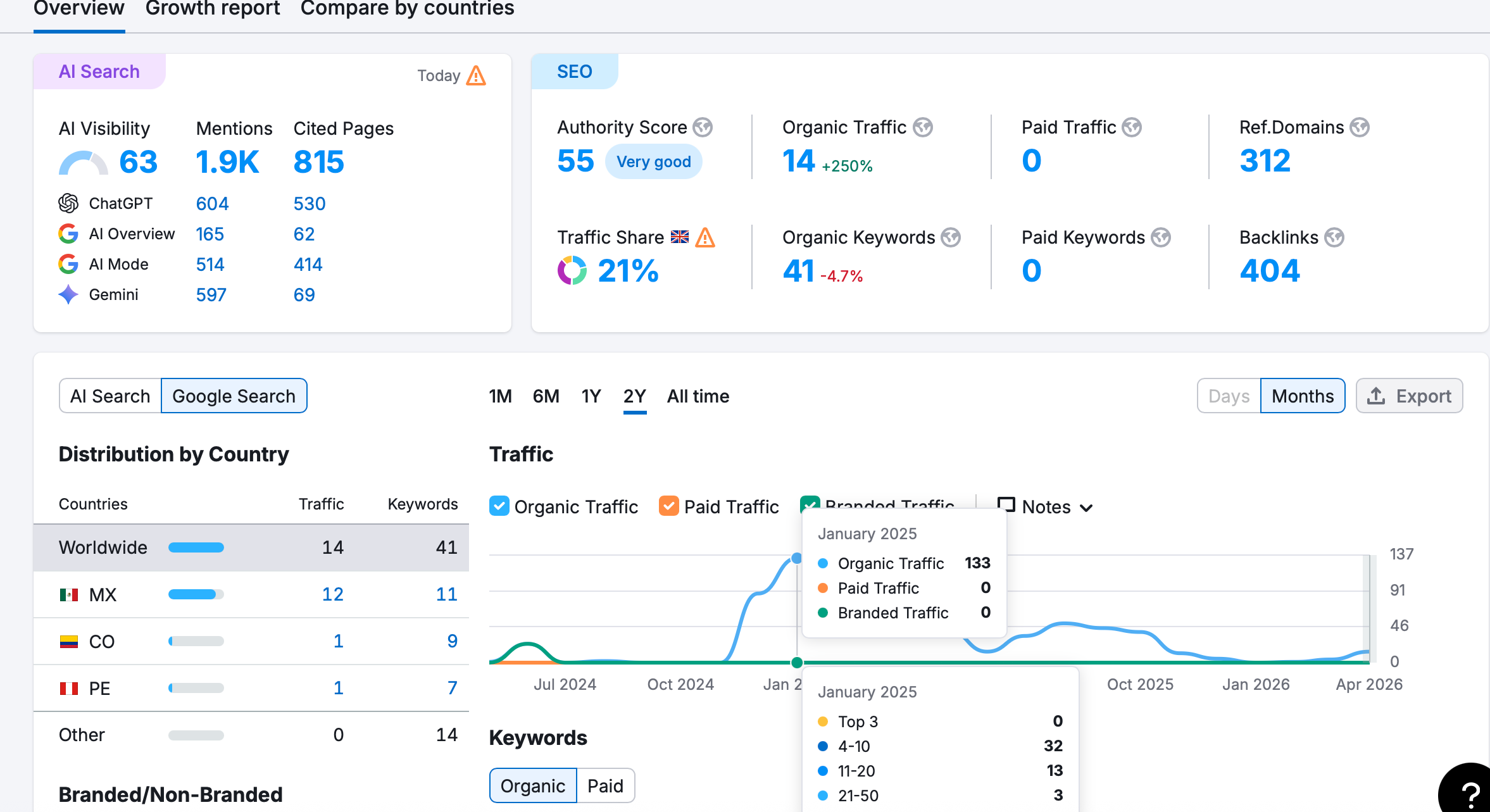Click the UK flag icon in Traffic Share
The image size is (1490, 812).
680,237
